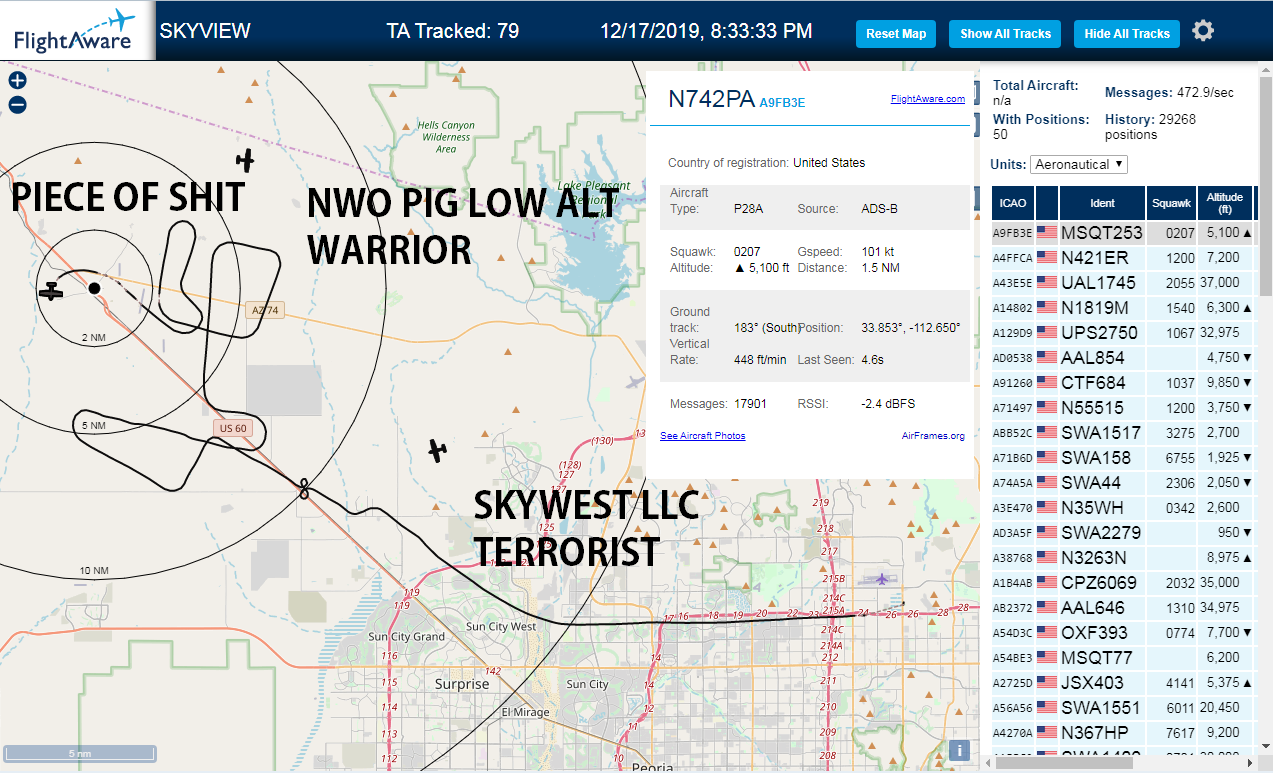
Task: Sort table by ICAO column header
Action: (x=1011, y=203)
